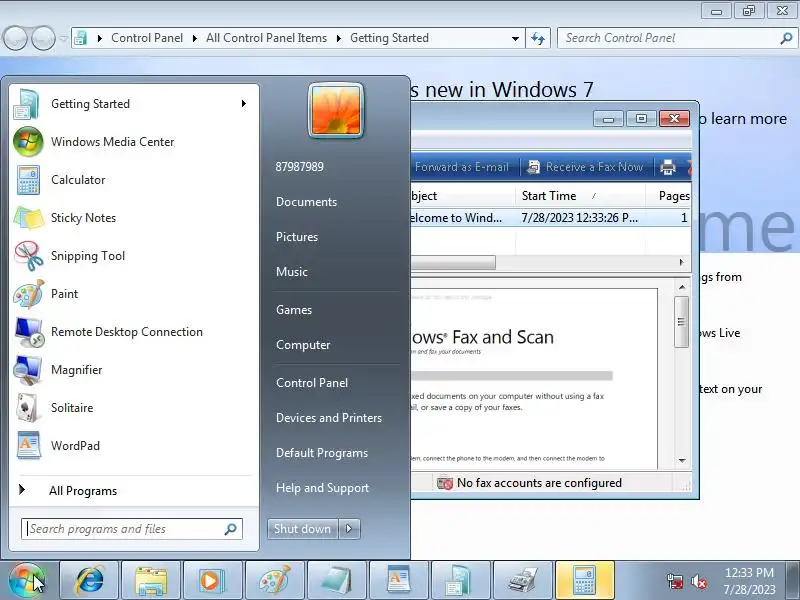800x600 pixels.
Task: Select the fax dated 7/28/2023 12:33:26
Action: tap(550, 218)
